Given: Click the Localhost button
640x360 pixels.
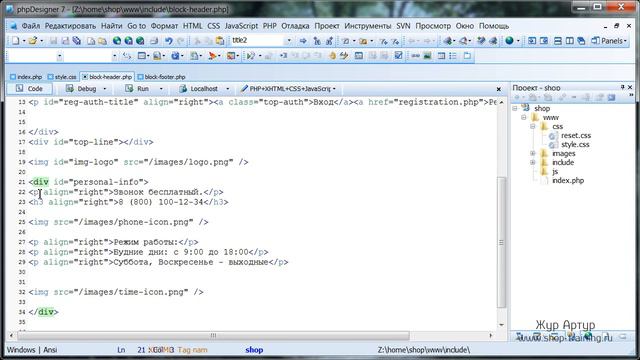Looking at the screenshot, I should (199, 89).
